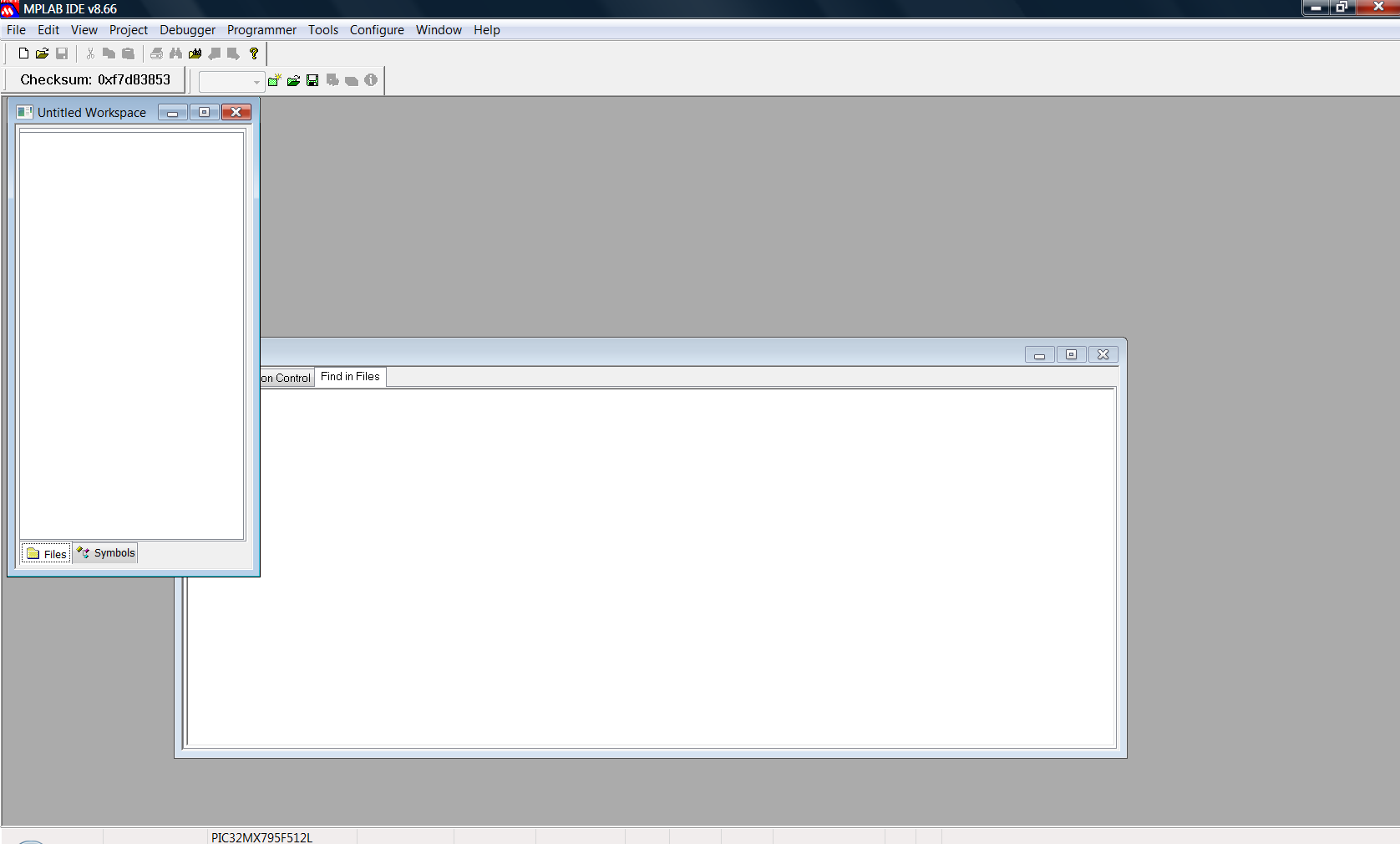
Task: Click the New Project green icon
Action: point(274,80)
